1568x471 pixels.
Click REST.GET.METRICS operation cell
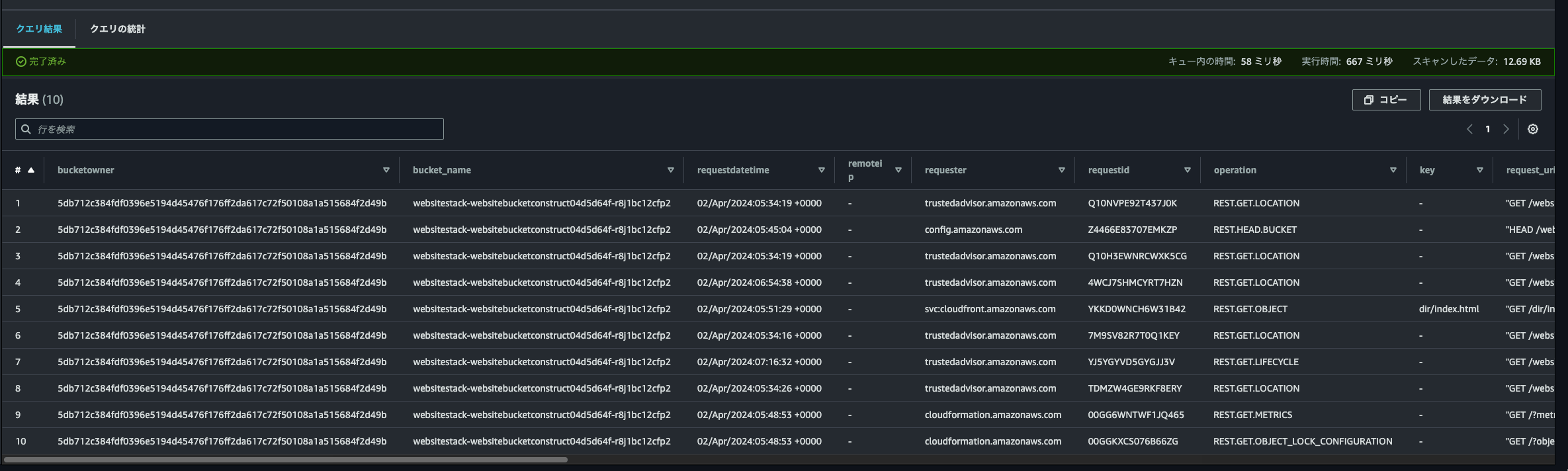click(1252, 415)
